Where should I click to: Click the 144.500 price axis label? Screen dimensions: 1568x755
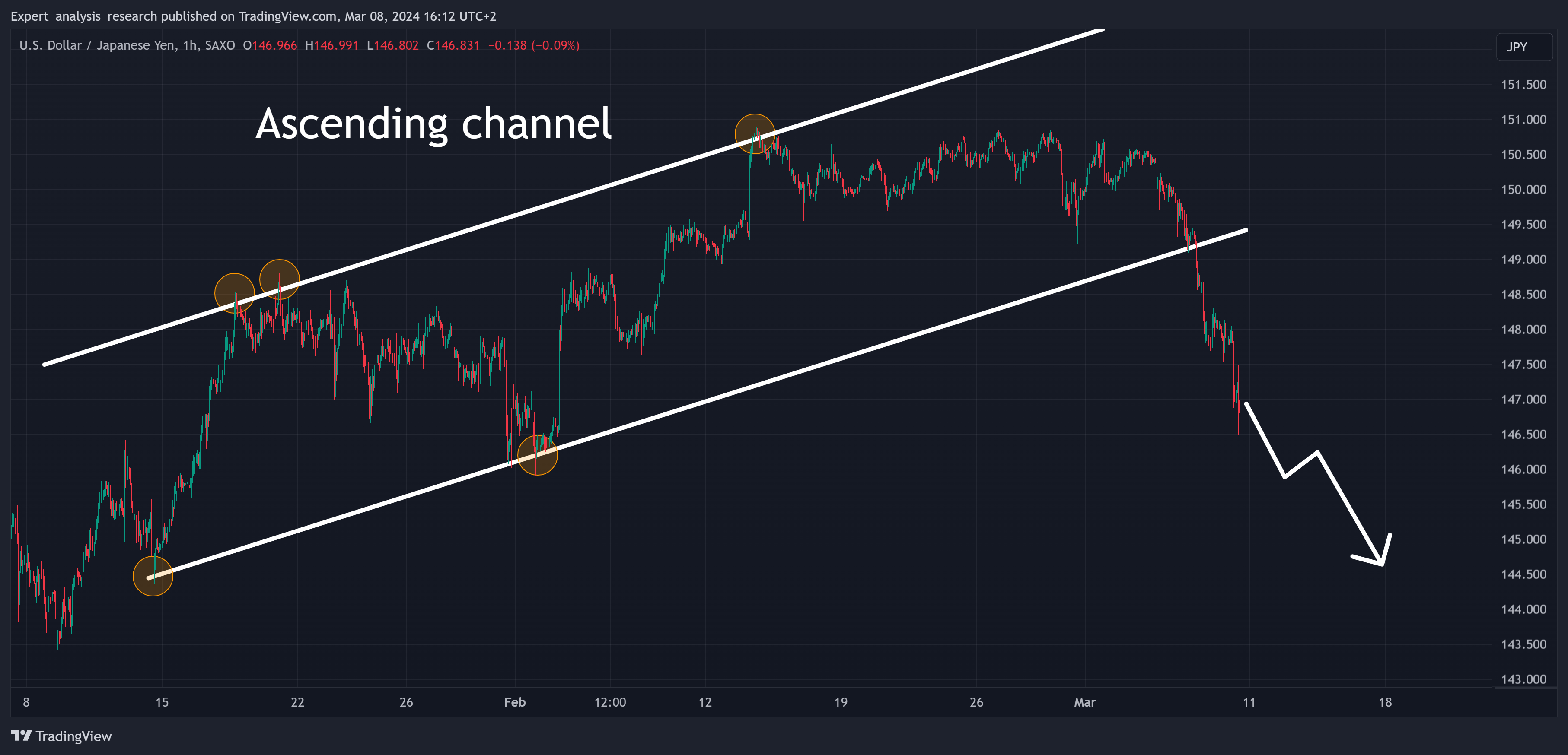coord(1523,574)
